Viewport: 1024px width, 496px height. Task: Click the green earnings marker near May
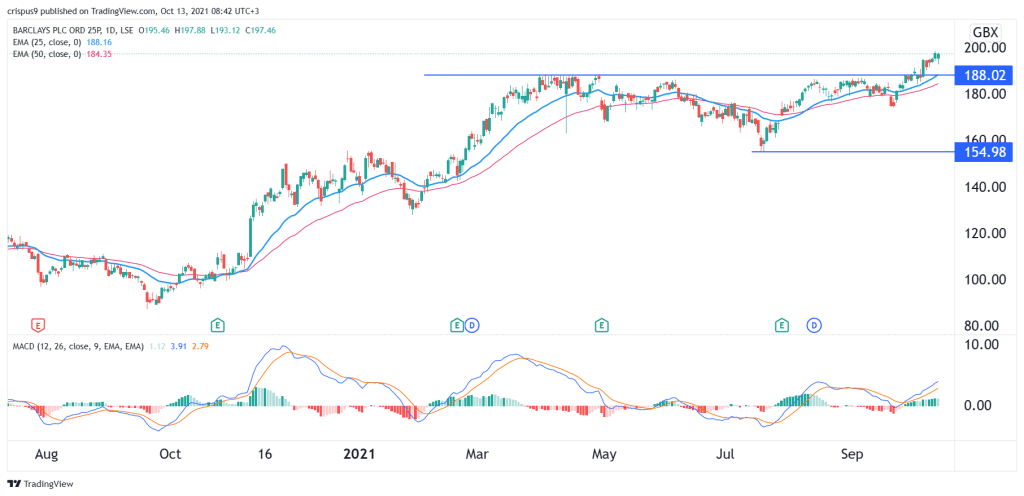602,324
